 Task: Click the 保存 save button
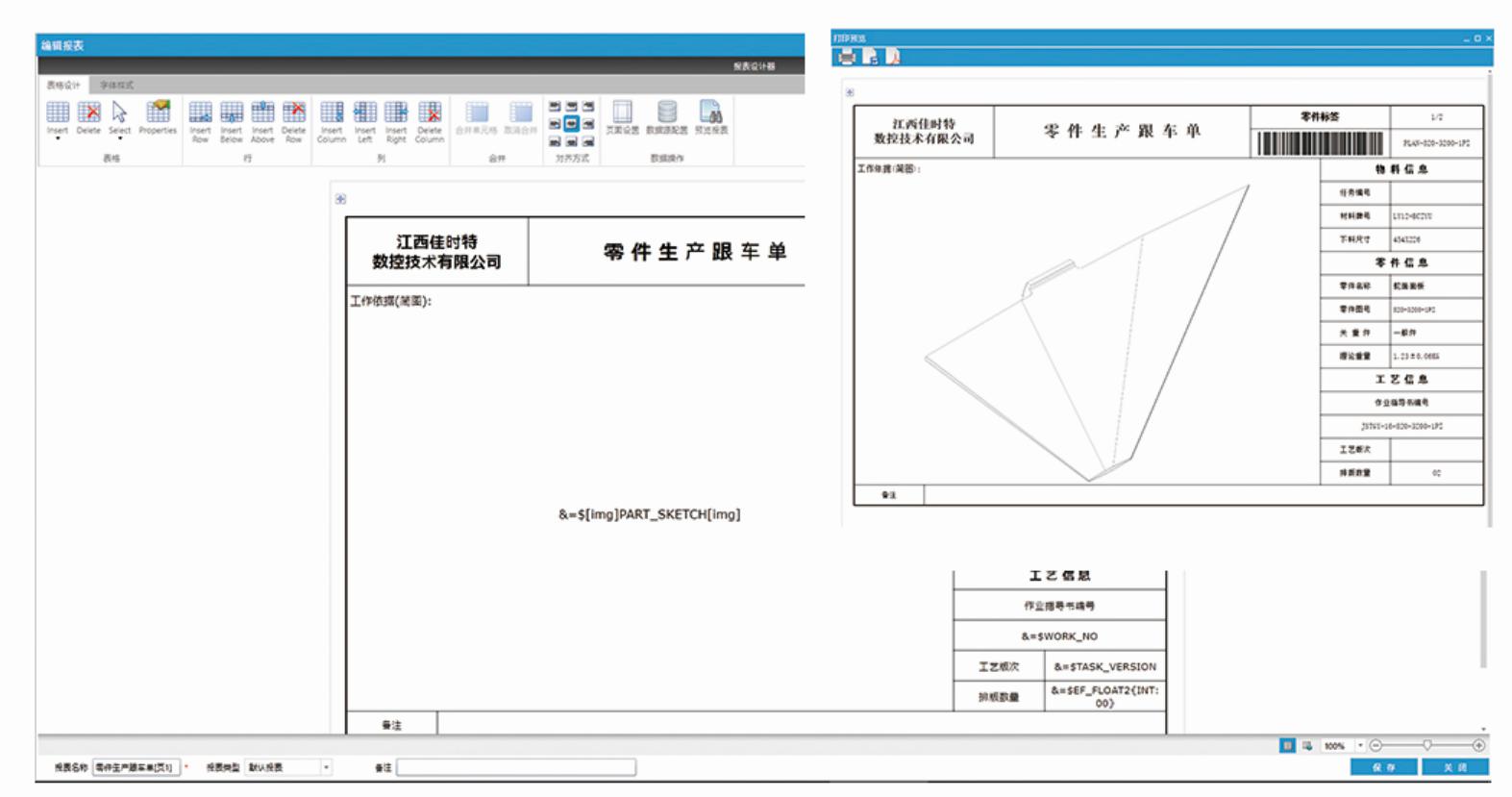point(1383,767)
